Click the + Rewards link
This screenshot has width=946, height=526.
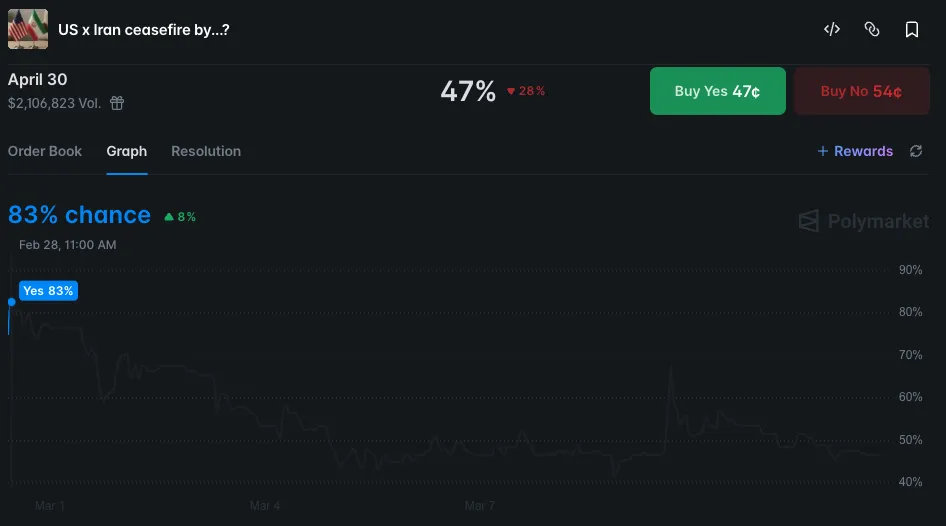[x=855, y=151]
